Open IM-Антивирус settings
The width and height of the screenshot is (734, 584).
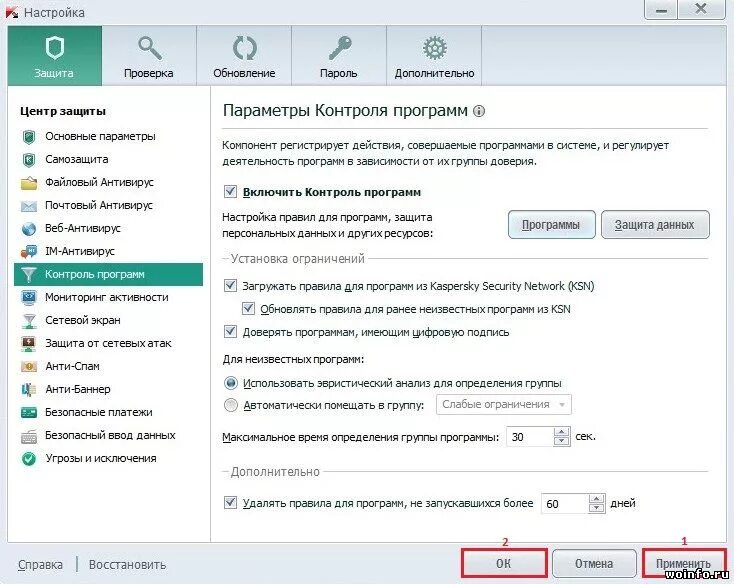[80, 251]
